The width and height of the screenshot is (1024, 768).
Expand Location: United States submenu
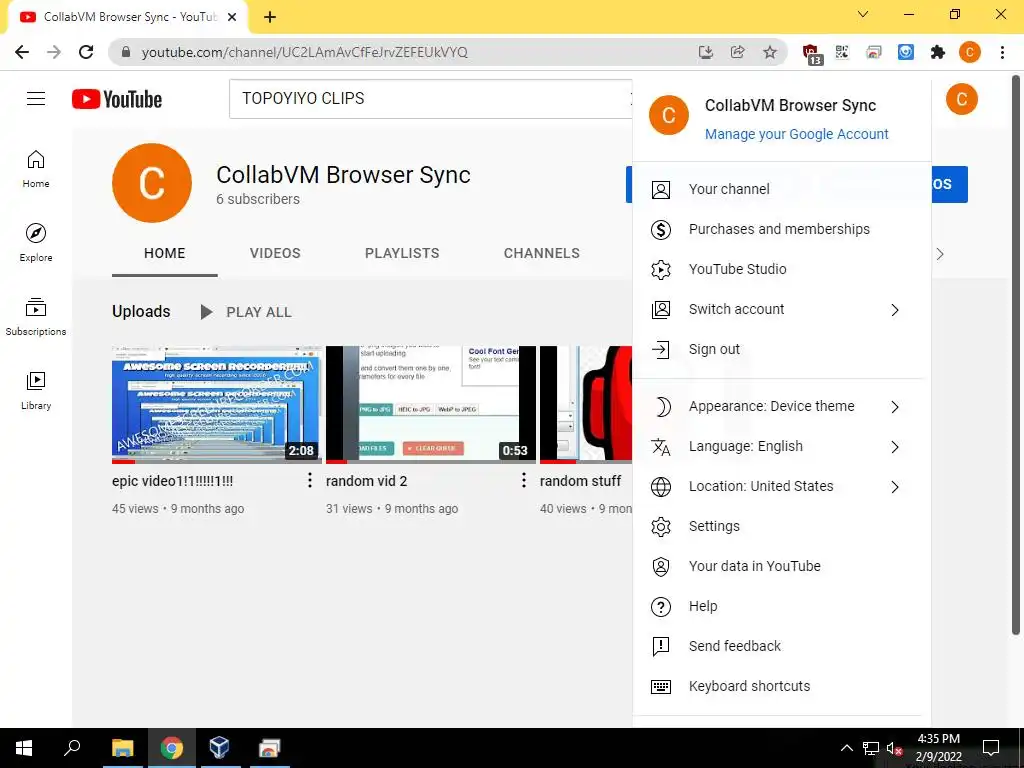click(x=777, y=487)
